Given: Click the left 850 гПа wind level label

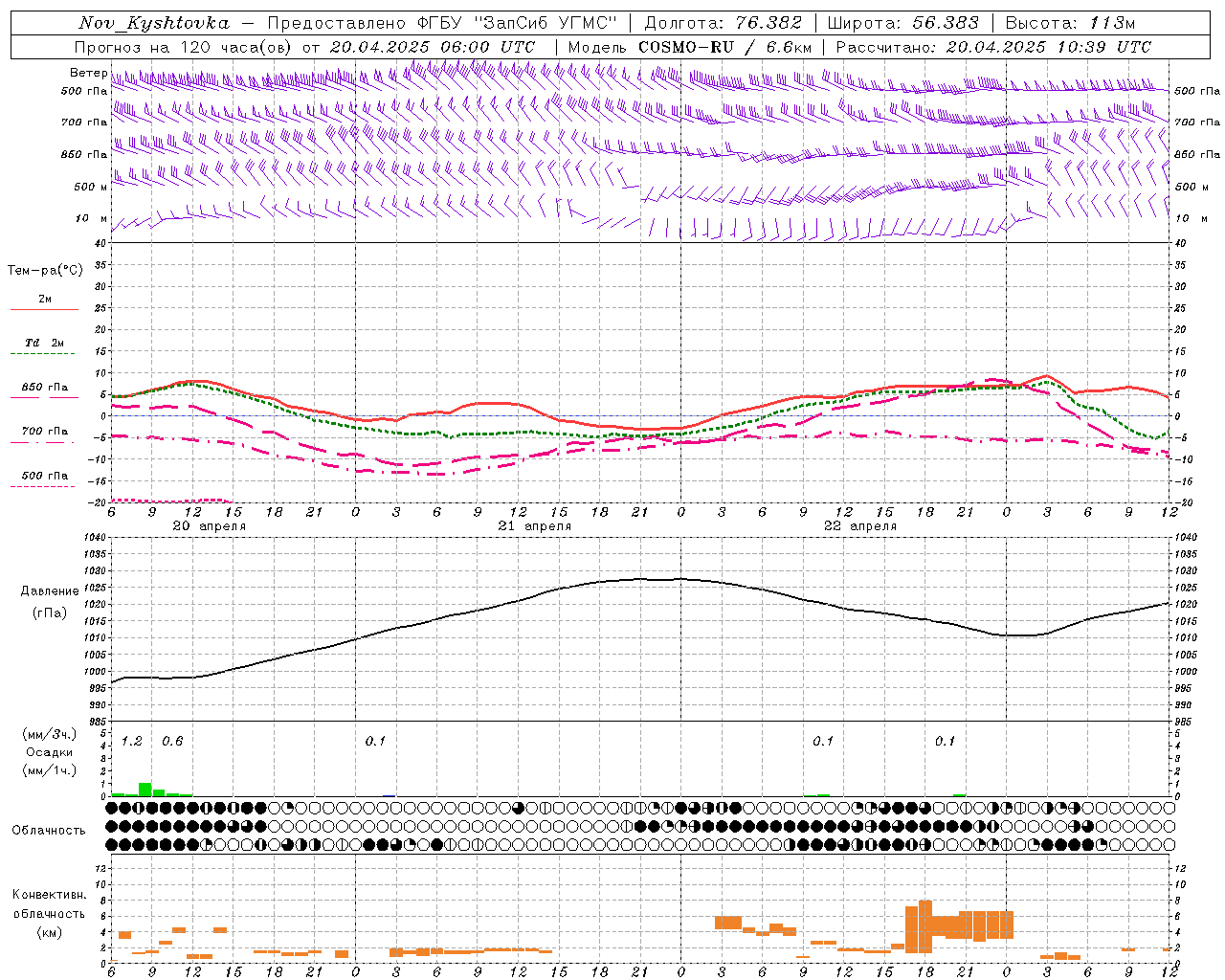Looking at the screenshot, I should pyautogui.click(x=84, y=154).
